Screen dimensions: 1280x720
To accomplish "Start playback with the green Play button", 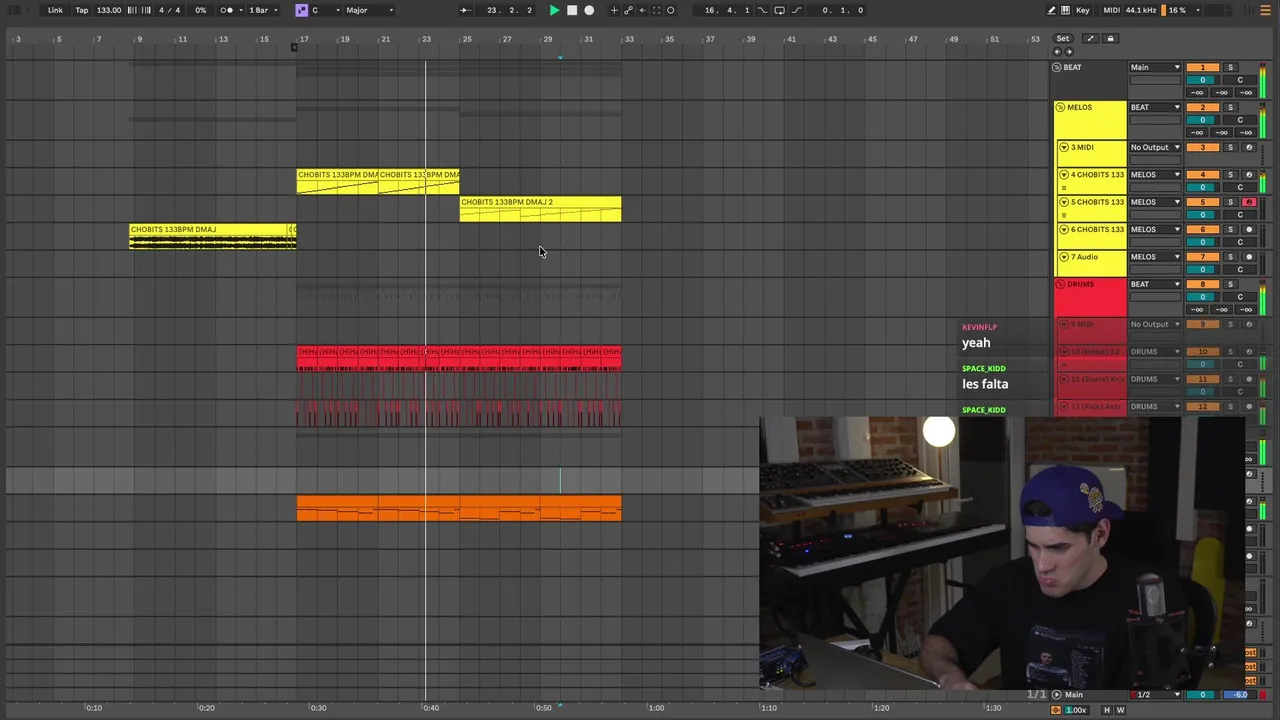I will click(x=554, y=10).
